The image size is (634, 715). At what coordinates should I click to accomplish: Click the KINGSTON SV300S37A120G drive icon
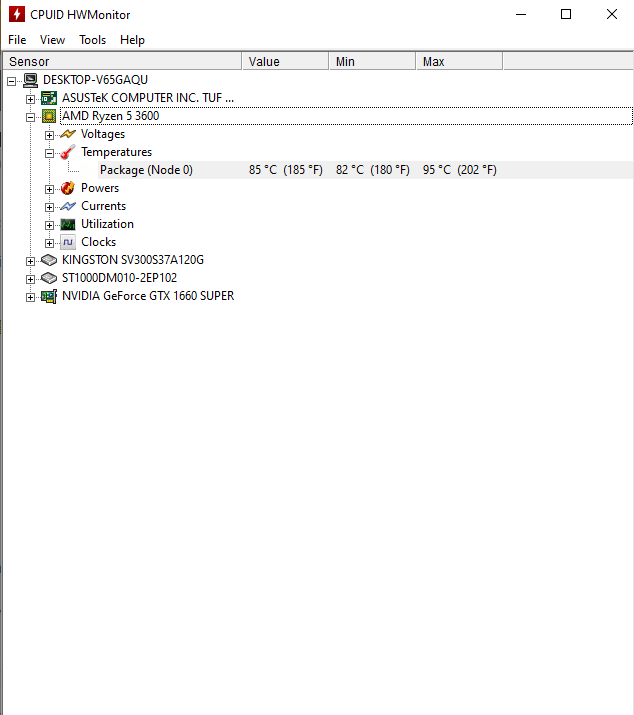tap(49, 260)
